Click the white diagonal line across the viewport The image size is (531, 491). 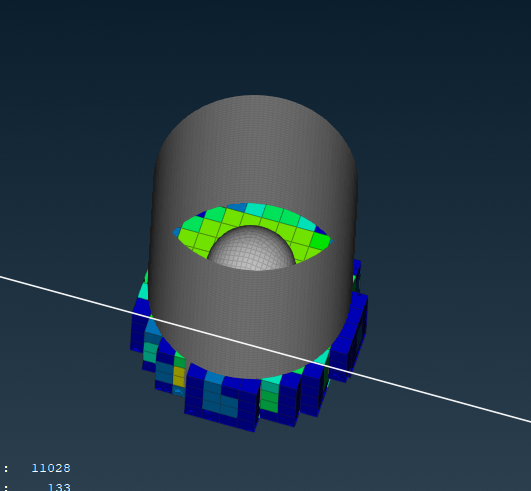pyautogui.click(x=266, y=349)
